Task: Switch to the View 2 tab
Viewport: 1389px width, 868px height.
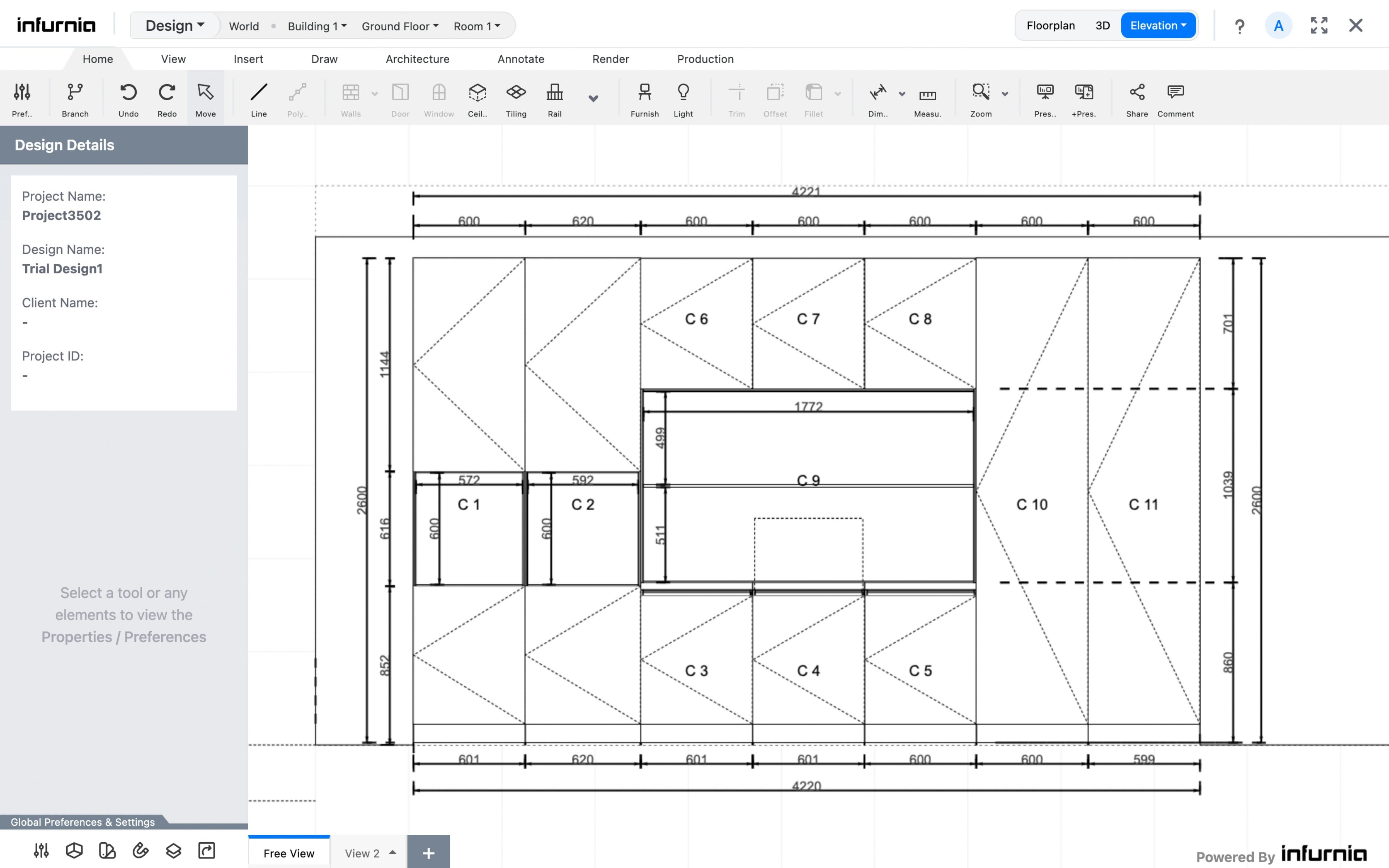Action: [362, 853]
